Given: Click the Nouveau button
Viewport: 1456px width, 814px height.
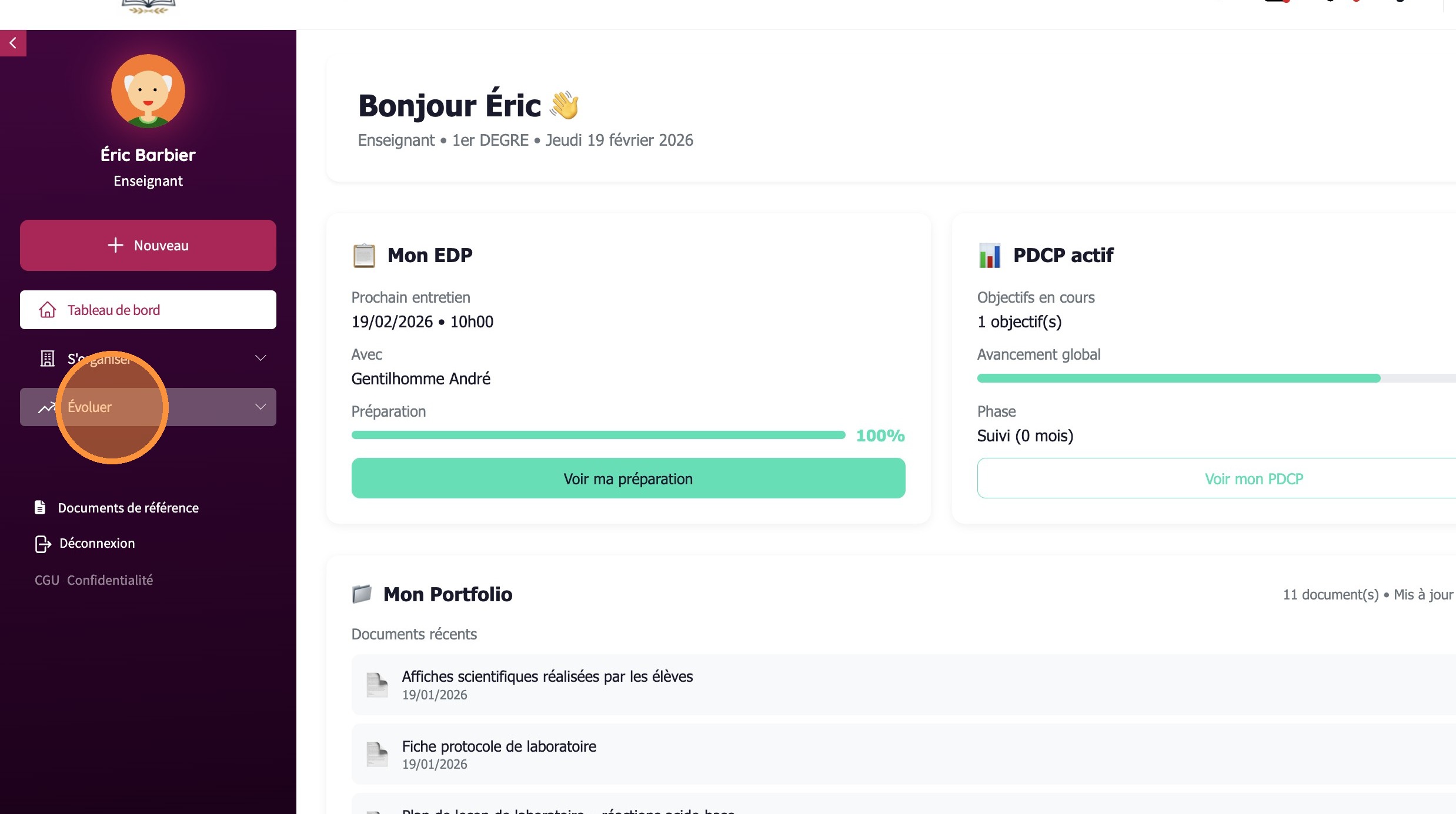Looking at the screenshot, I should tap(148, 245).
